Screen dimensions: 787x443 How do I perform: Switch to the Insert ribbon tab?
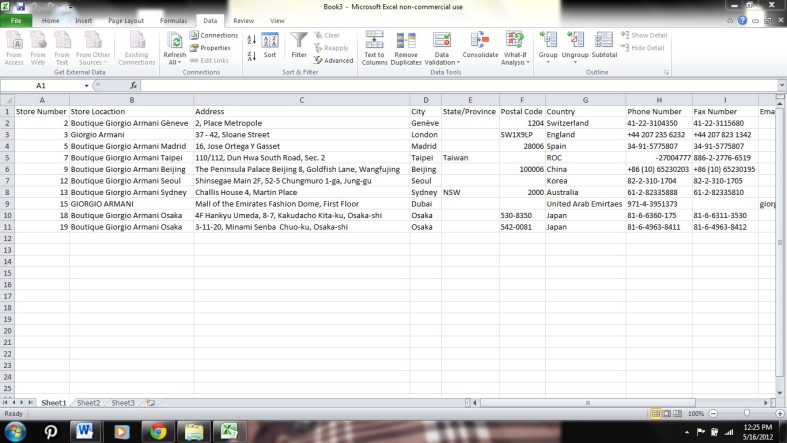click(x=83, y=21)
